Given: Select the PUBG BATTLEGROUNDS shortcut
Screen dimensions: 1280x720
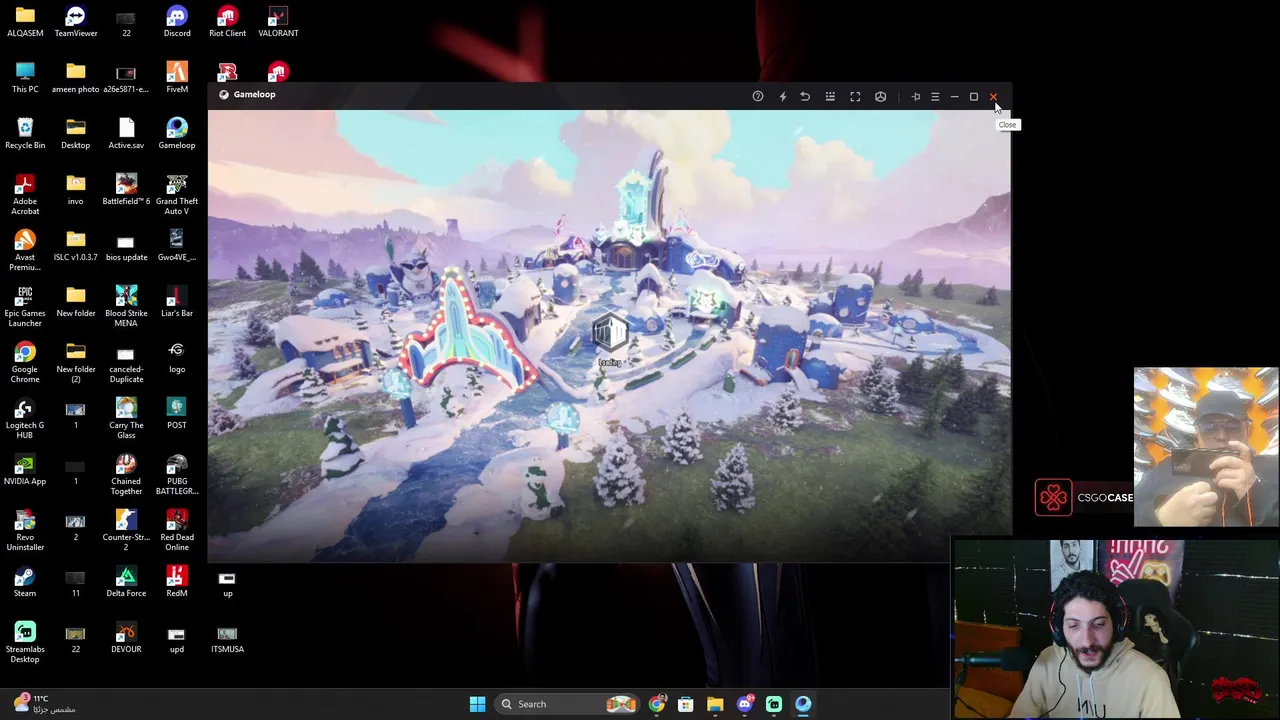Looking at the screenshot, I should coord(177,475).
